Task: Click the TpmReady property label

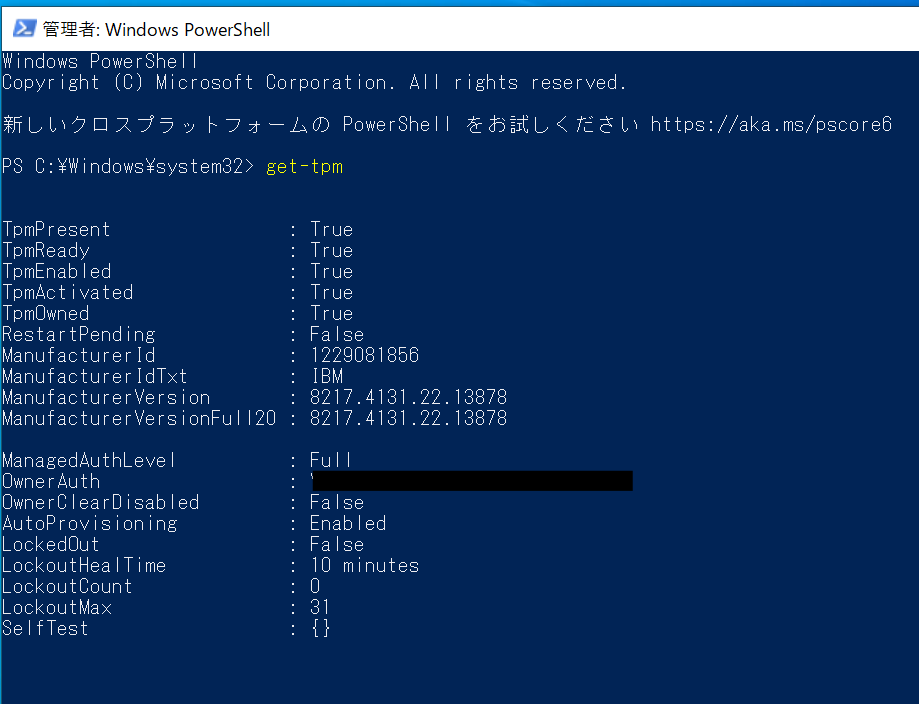Action: click(46, 250)
